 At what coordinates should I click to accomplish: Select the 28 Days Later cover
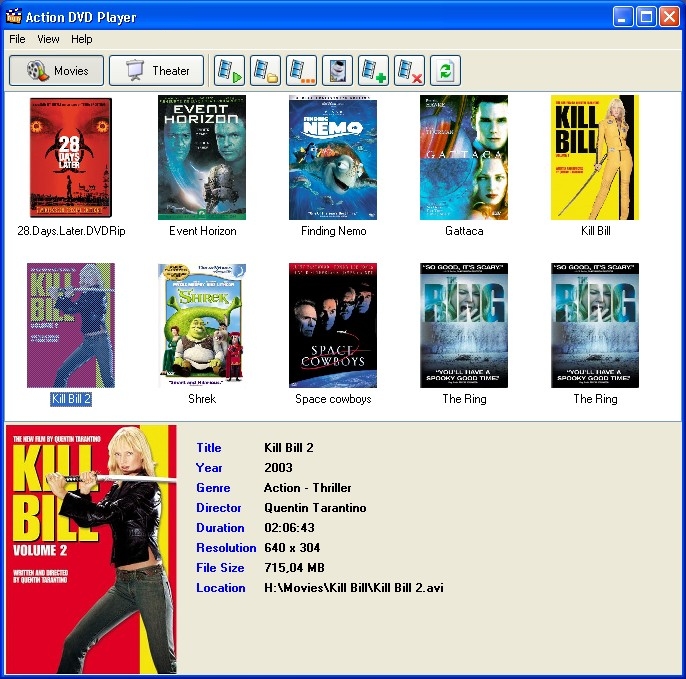71,158
